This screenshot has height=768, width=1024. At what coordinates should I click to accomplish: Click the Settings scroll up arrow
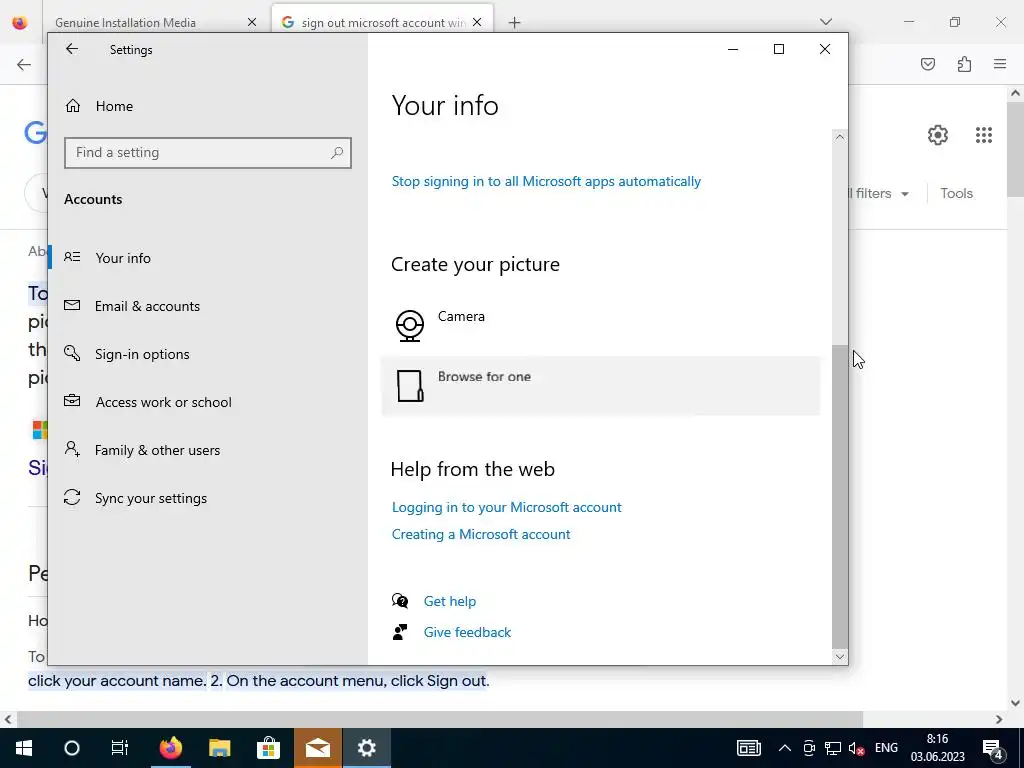click(x=840, y=136)
